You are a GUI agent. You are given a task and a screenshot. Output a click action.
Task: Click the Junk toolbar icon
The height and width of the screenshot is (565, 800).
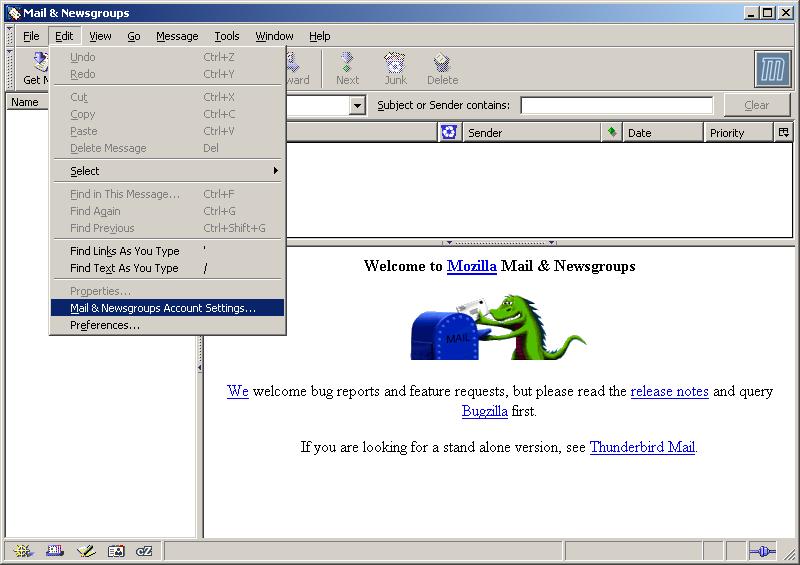[395, 68]
